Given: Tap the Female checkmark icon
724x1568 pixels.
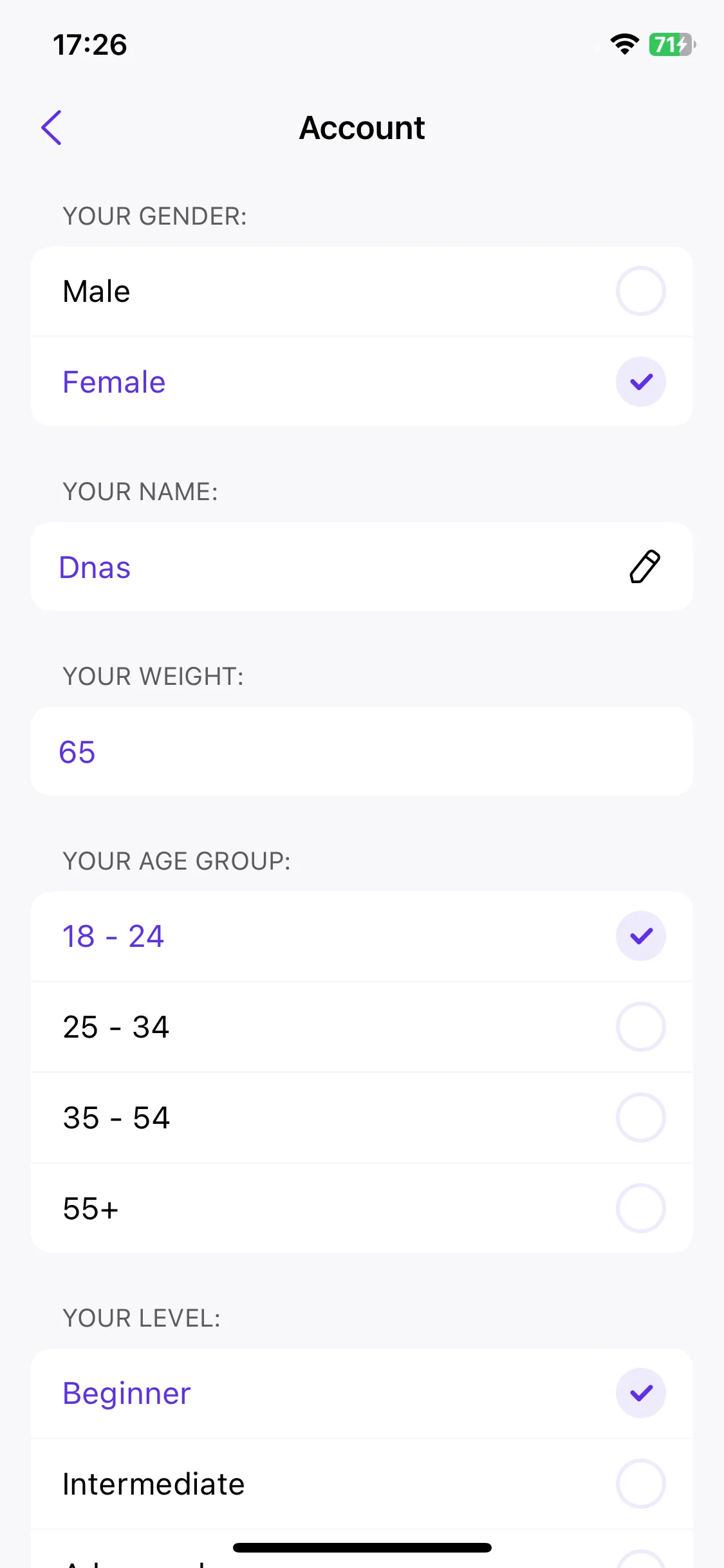Looking at the screenshot, I should click(x=641, y=382).
